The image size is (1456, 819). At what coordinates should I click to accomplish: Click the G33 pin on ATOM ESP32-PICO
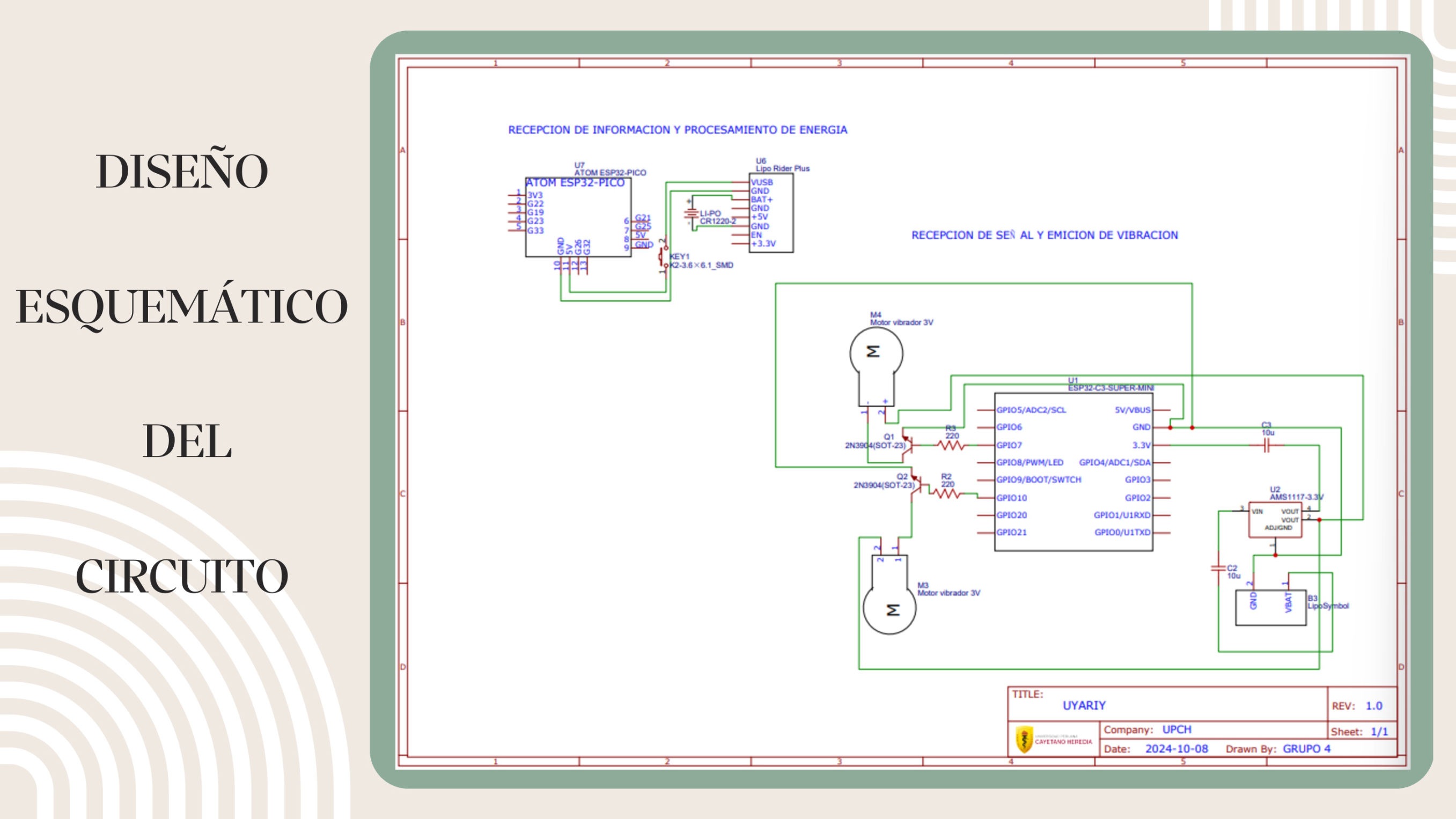tap(535, 231)
